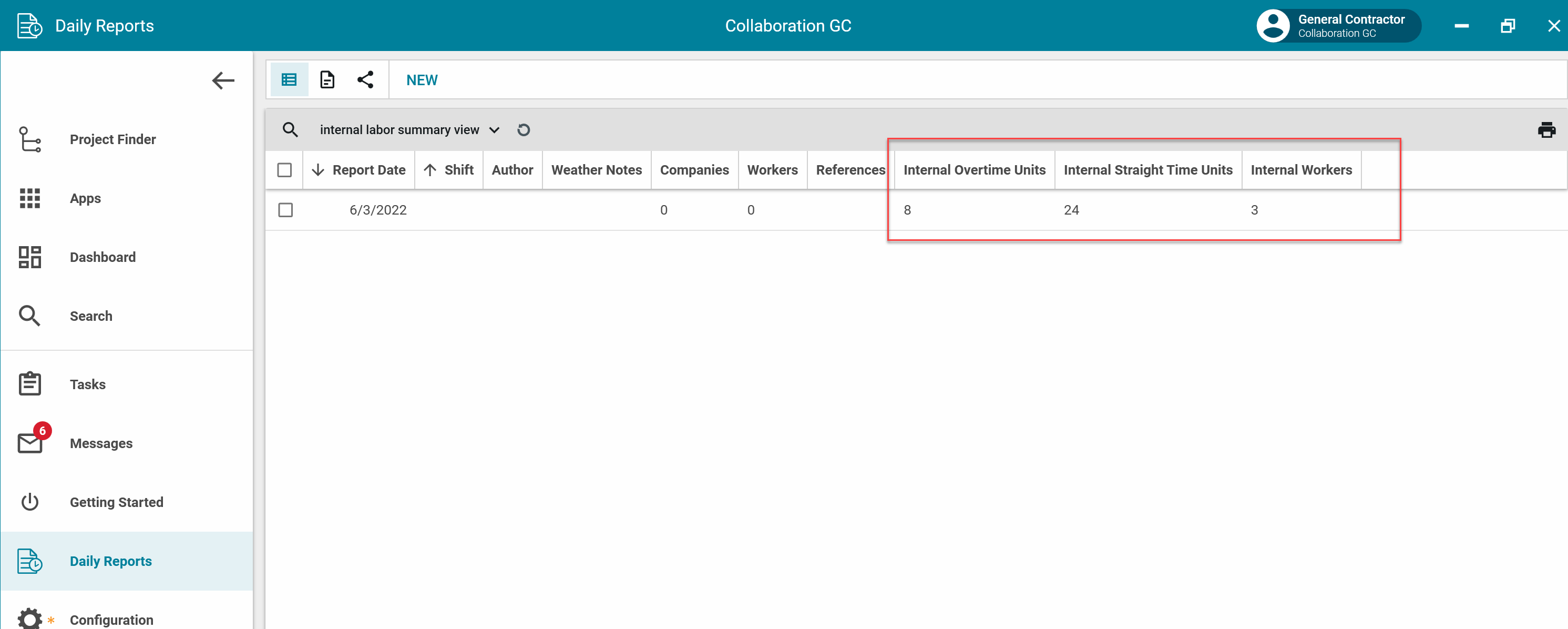
Task: Check the 6/3/2022 report row checkbox
Action: 285,210
